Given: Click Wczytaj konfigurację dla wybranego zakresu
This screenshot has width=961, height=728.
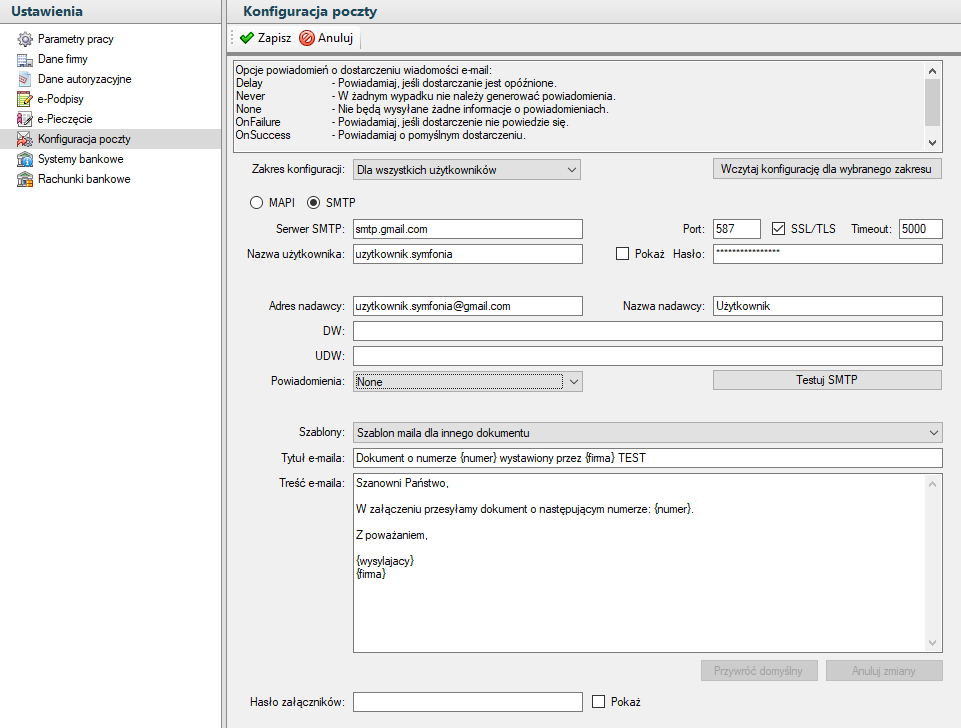Looking at the screenshot, I should point(827,169).
